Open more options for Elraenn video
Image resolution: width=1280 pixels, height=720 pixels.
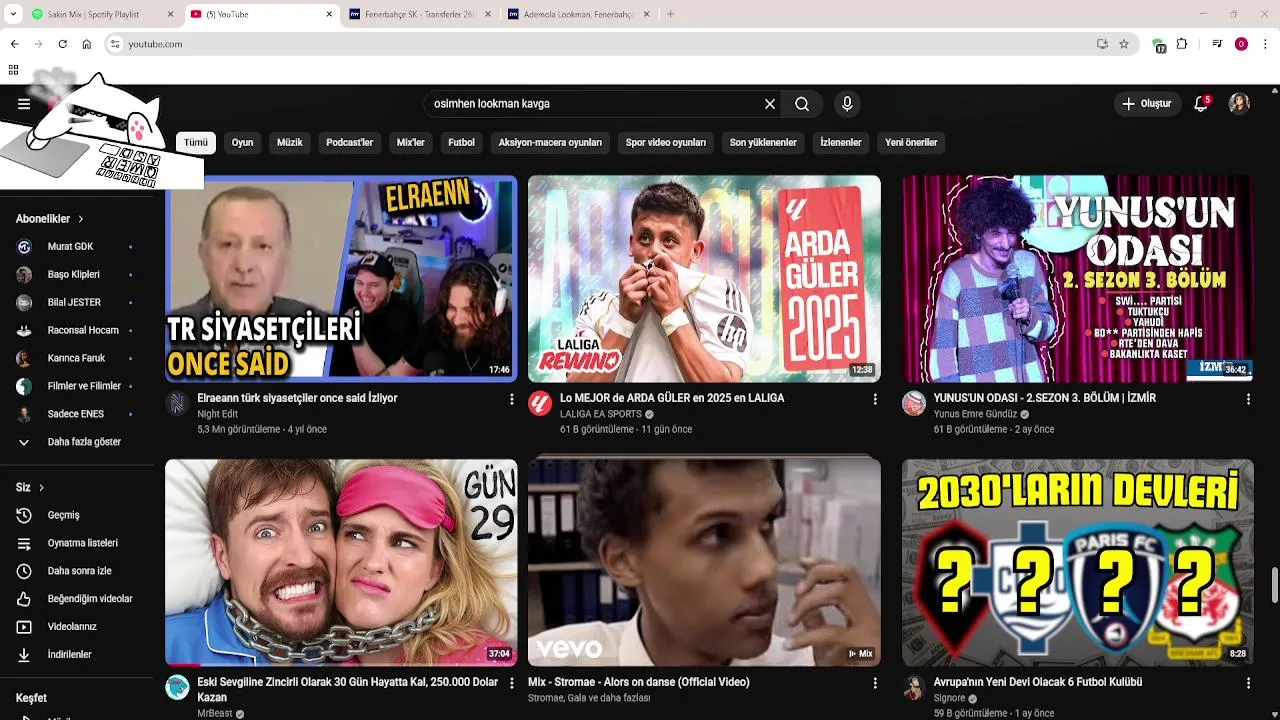tap(512, 399)
